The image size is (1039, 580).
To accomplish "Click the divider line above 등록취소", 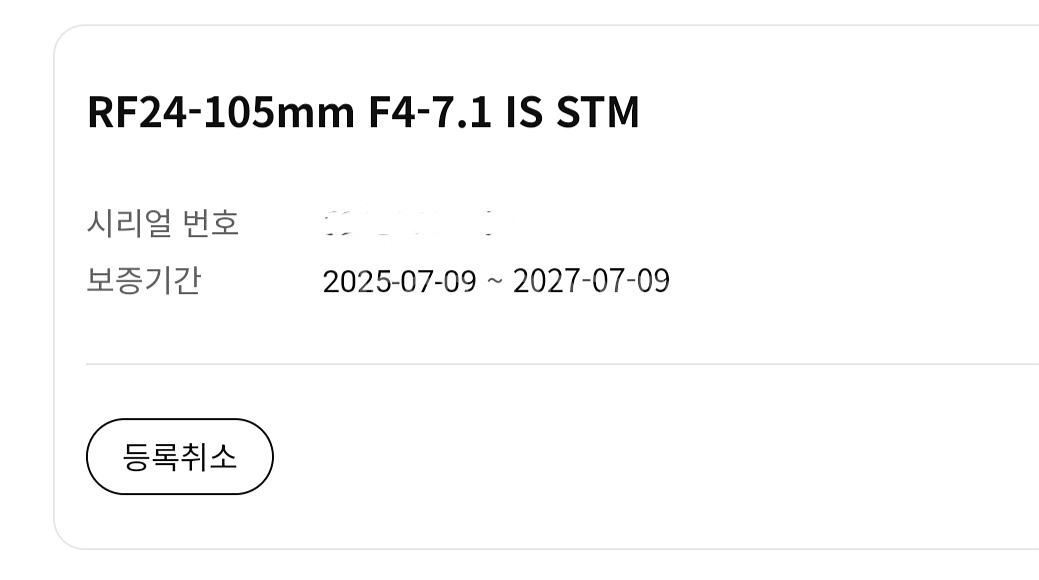I will pyautogui.click(x=560, y=364).
